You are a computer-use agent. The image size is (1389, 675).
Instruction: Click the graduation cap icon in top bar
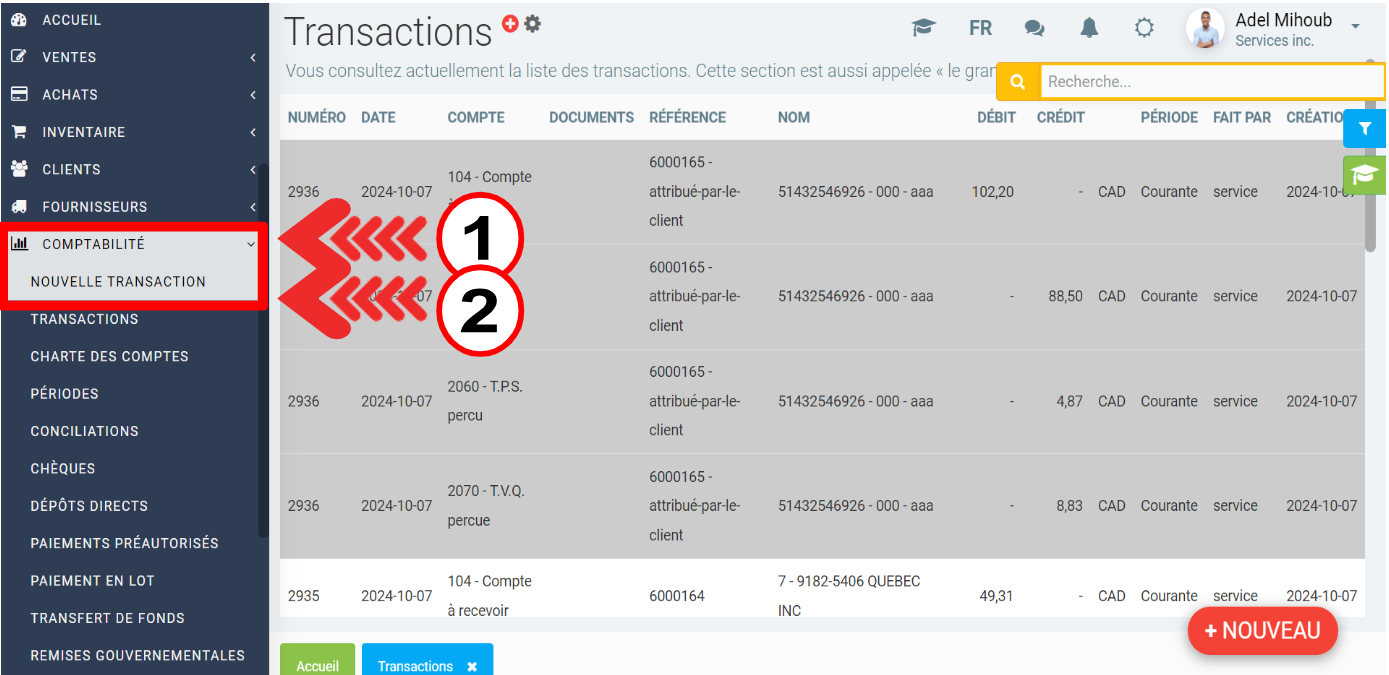(923, 28)
